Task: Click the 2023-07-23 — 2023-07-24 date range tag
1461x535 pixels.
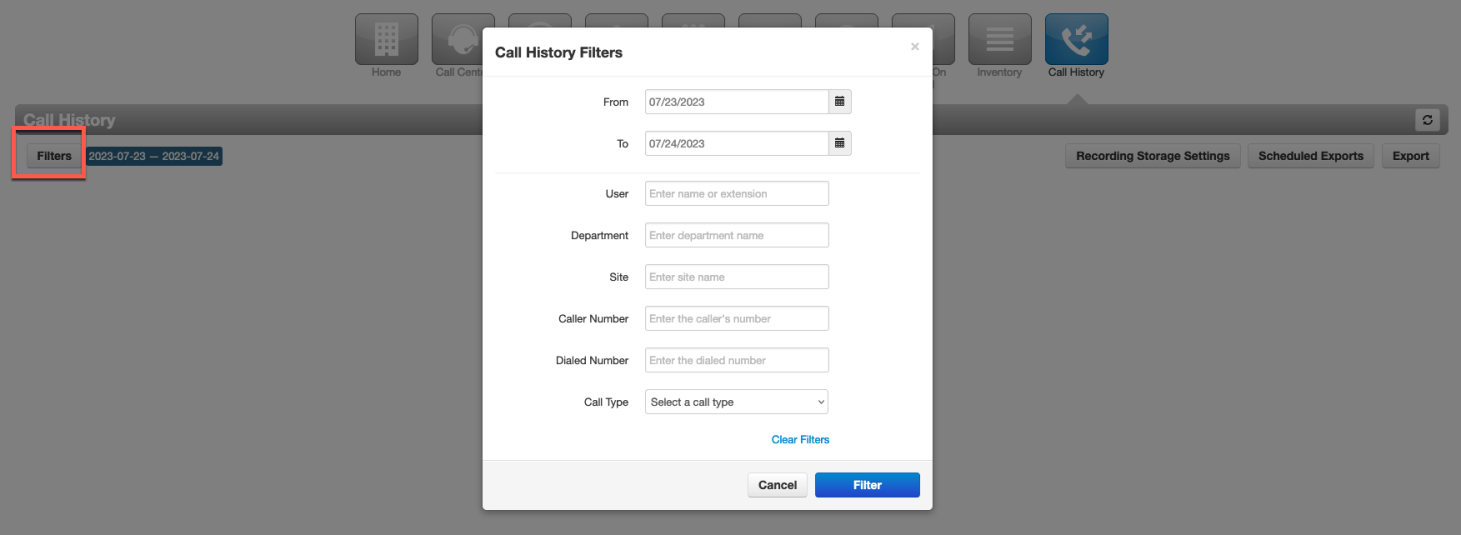Action: tap(154, 157)
